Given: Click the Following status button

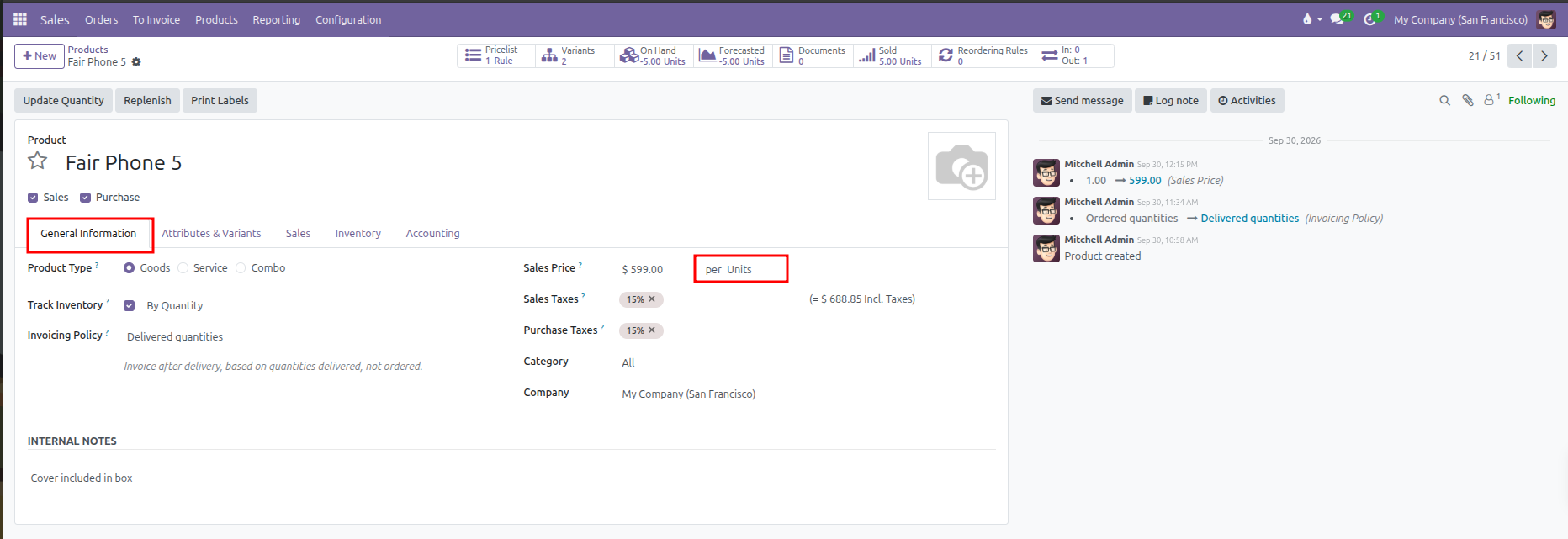Looking at the screenshot, I should (1532, 101).
